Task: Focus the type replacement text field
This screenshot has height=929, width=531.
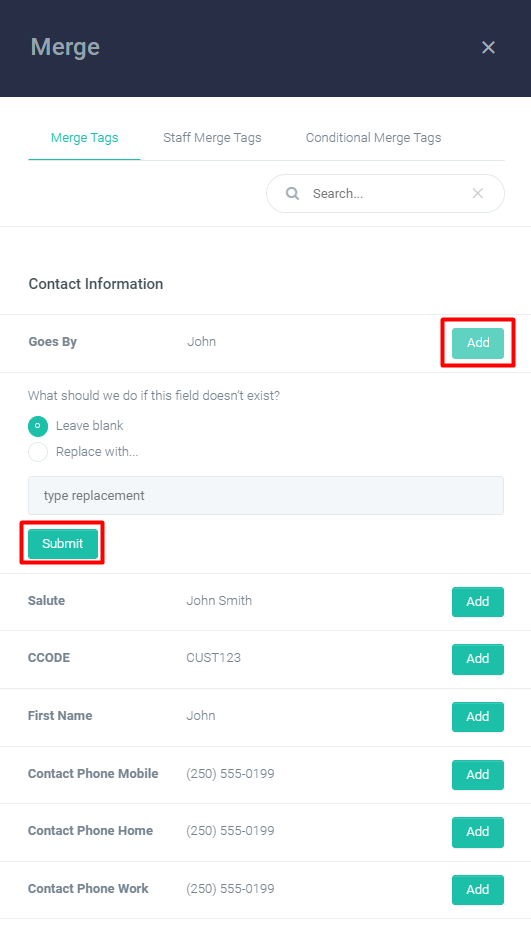Action: [x=266, y=495]
